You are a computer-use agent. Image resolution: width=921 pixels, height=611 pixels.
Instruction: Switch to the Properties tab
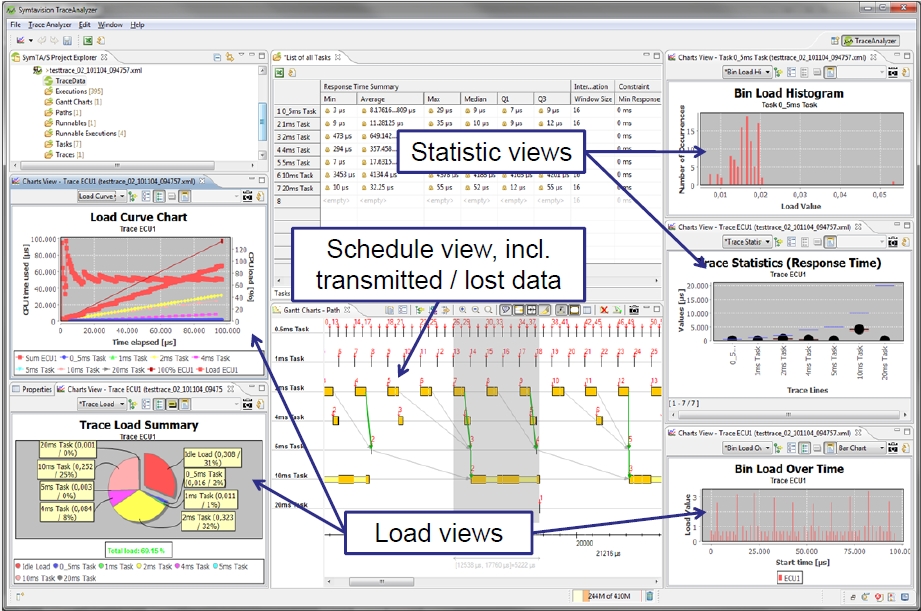coord(32,389)
